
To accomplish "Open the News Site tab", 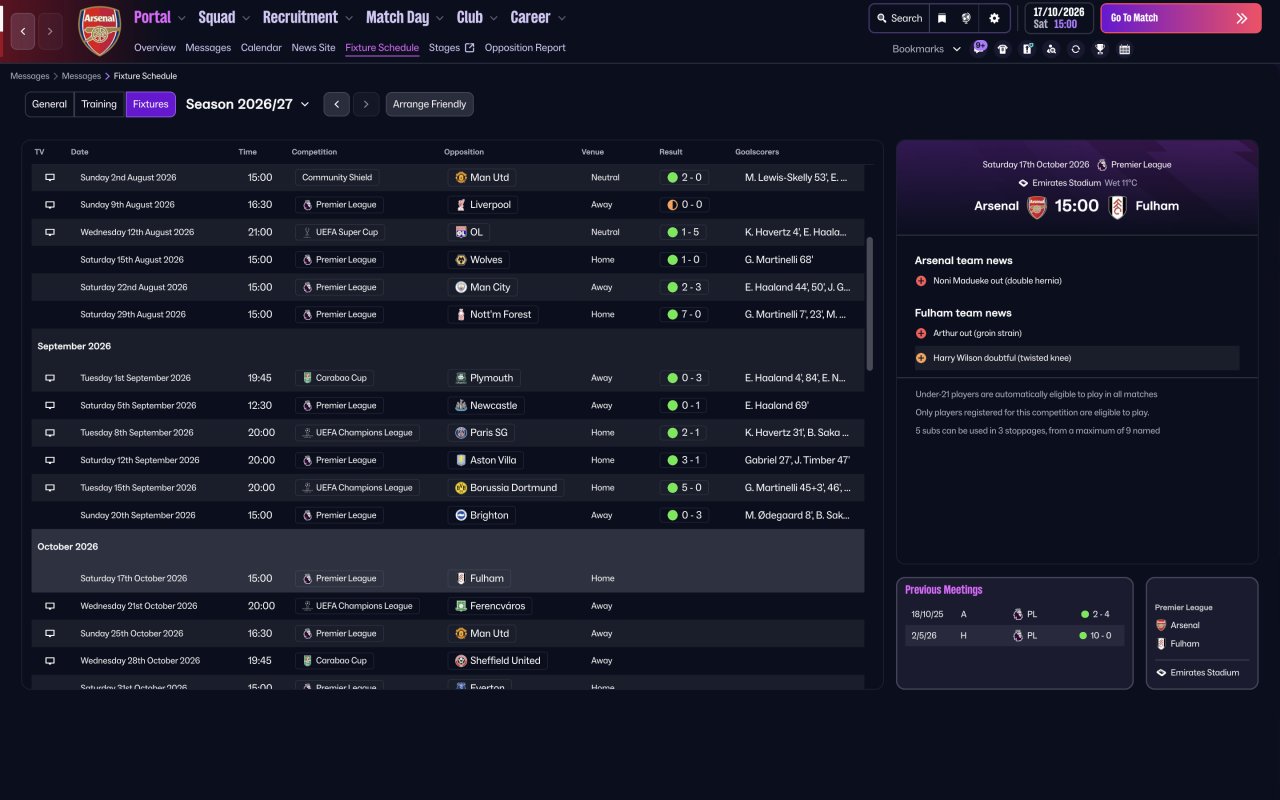I will 314,48.
